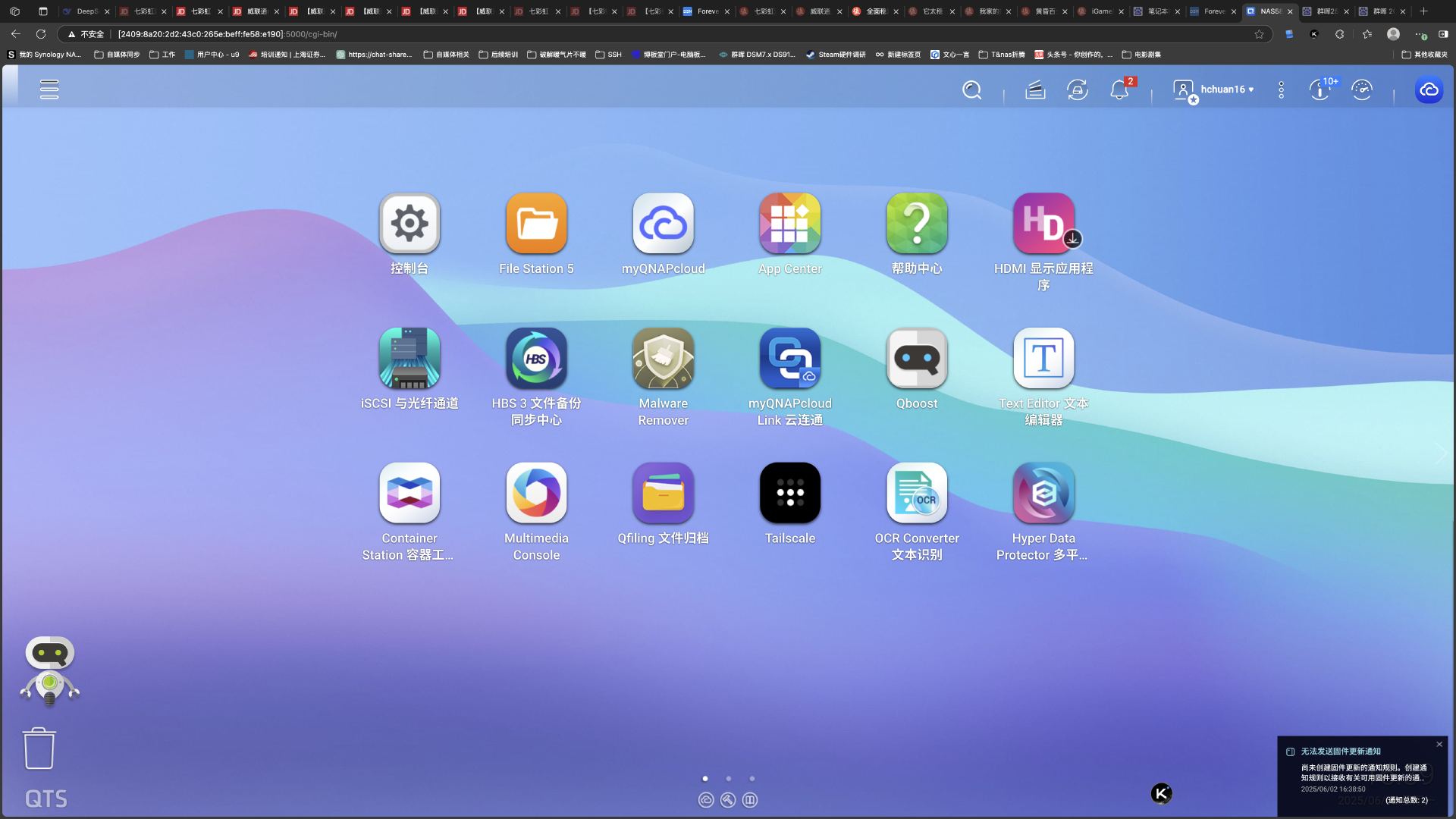Open Qboost from the desktop
Image resolution: width=1456 pixels, height=819 pixels.
tap(917, 359)
